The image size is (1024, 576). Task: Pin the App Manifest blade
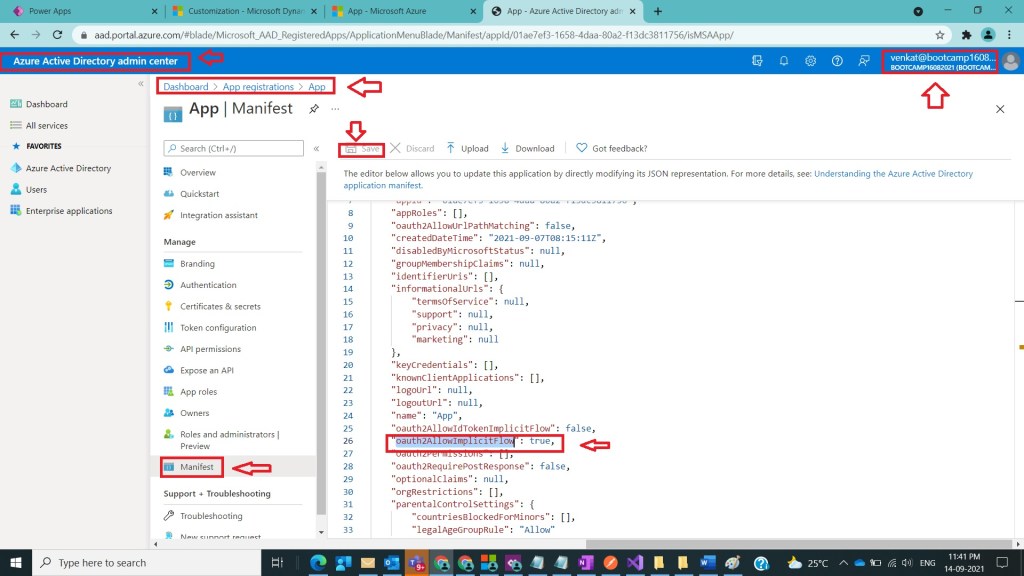click(314, 109)
